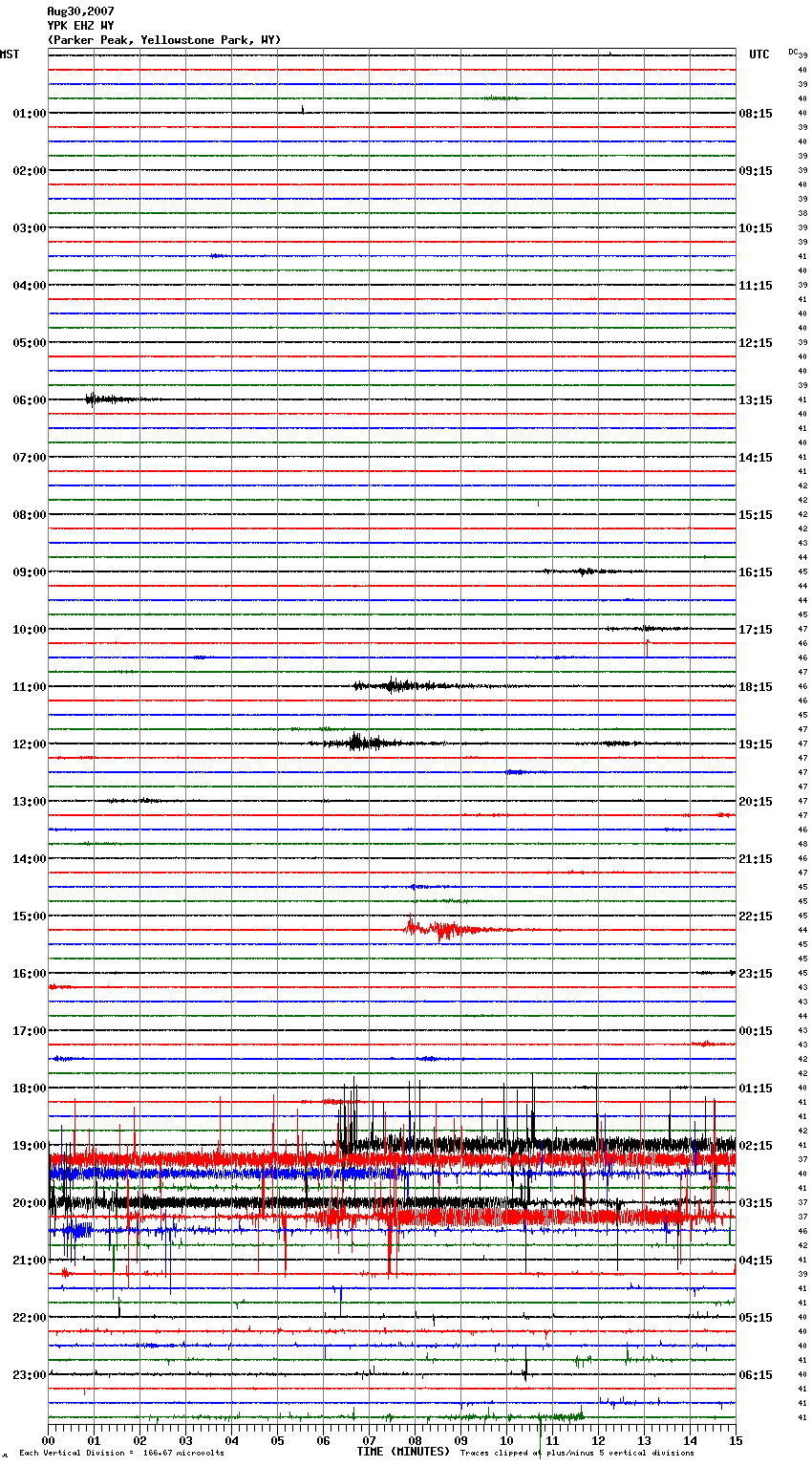This screenshot has width=812, height=1466.
Task: Click minute 03 on the time axis
Action: [186, 1440]
